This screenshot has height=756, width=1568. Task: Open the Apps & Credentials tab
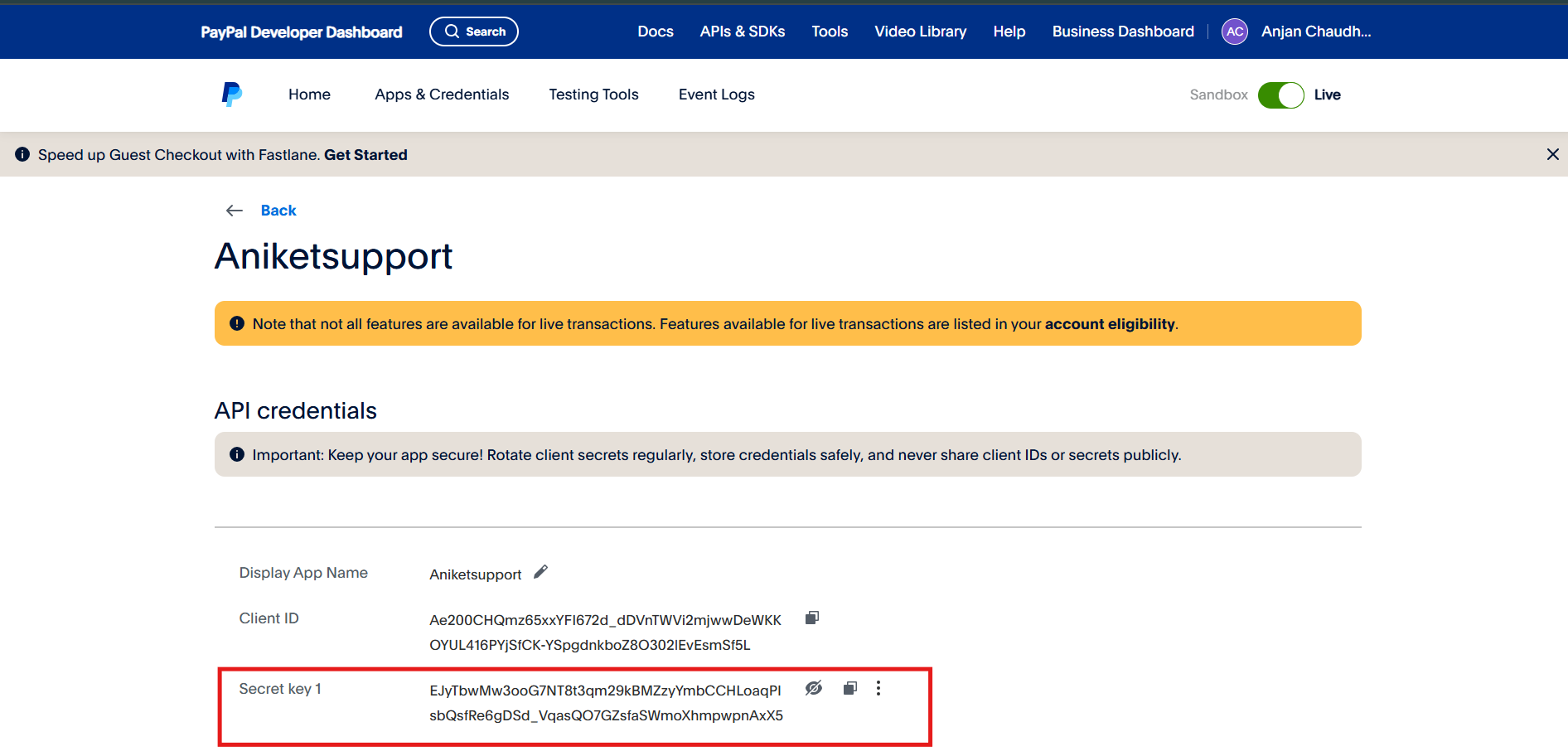(442, 94)
